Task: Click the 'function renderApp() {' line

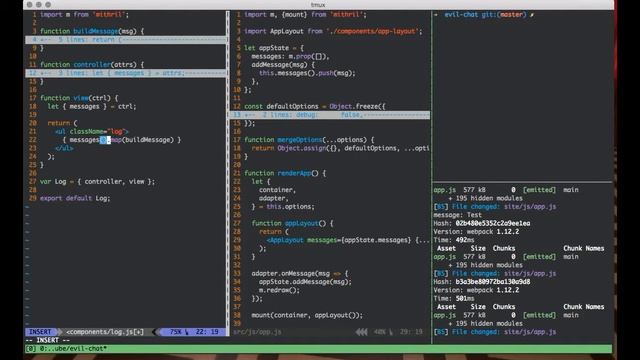Action: 285,173
